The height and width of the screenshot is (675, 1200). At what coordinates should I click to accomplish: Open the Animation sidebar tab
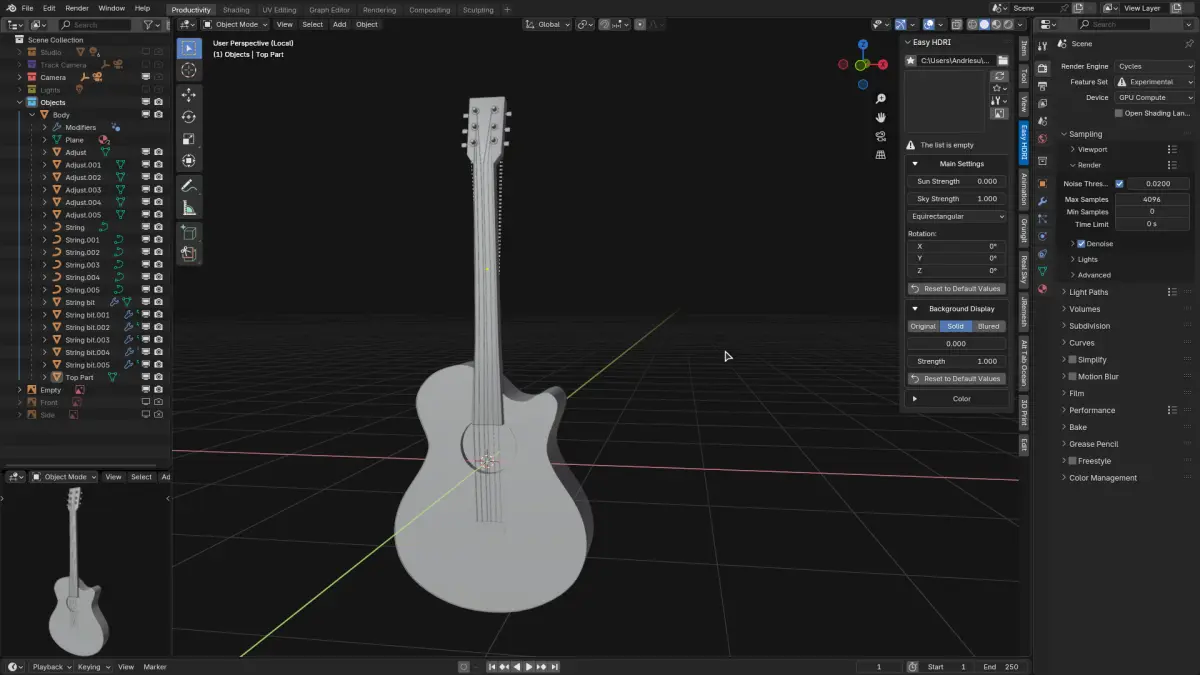(1024, 189)
